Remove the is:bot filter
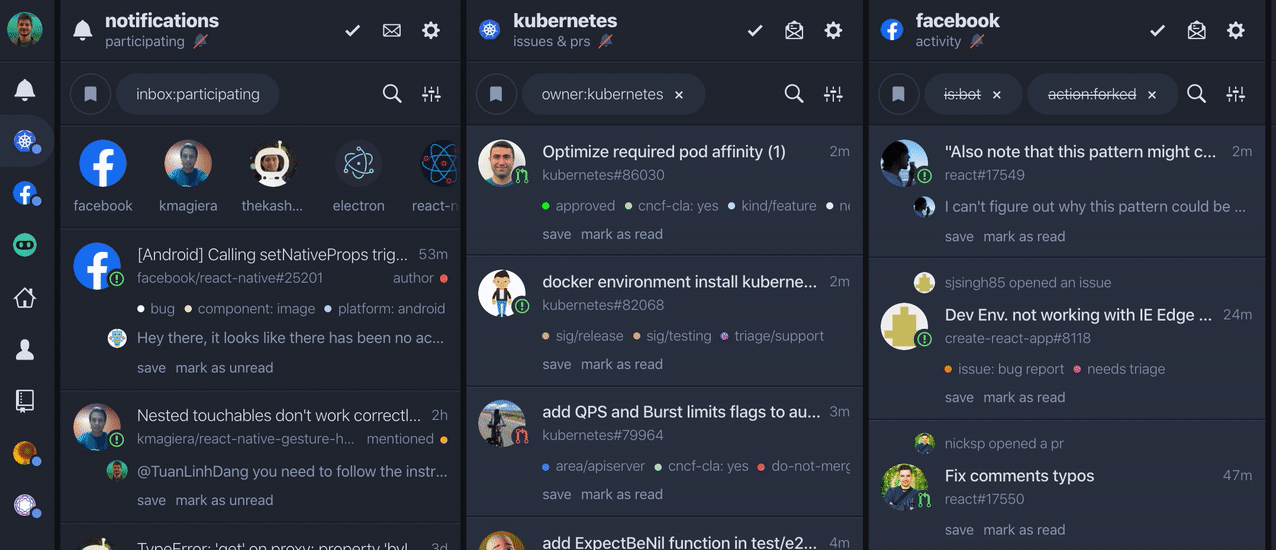 (x=996, y=95)
